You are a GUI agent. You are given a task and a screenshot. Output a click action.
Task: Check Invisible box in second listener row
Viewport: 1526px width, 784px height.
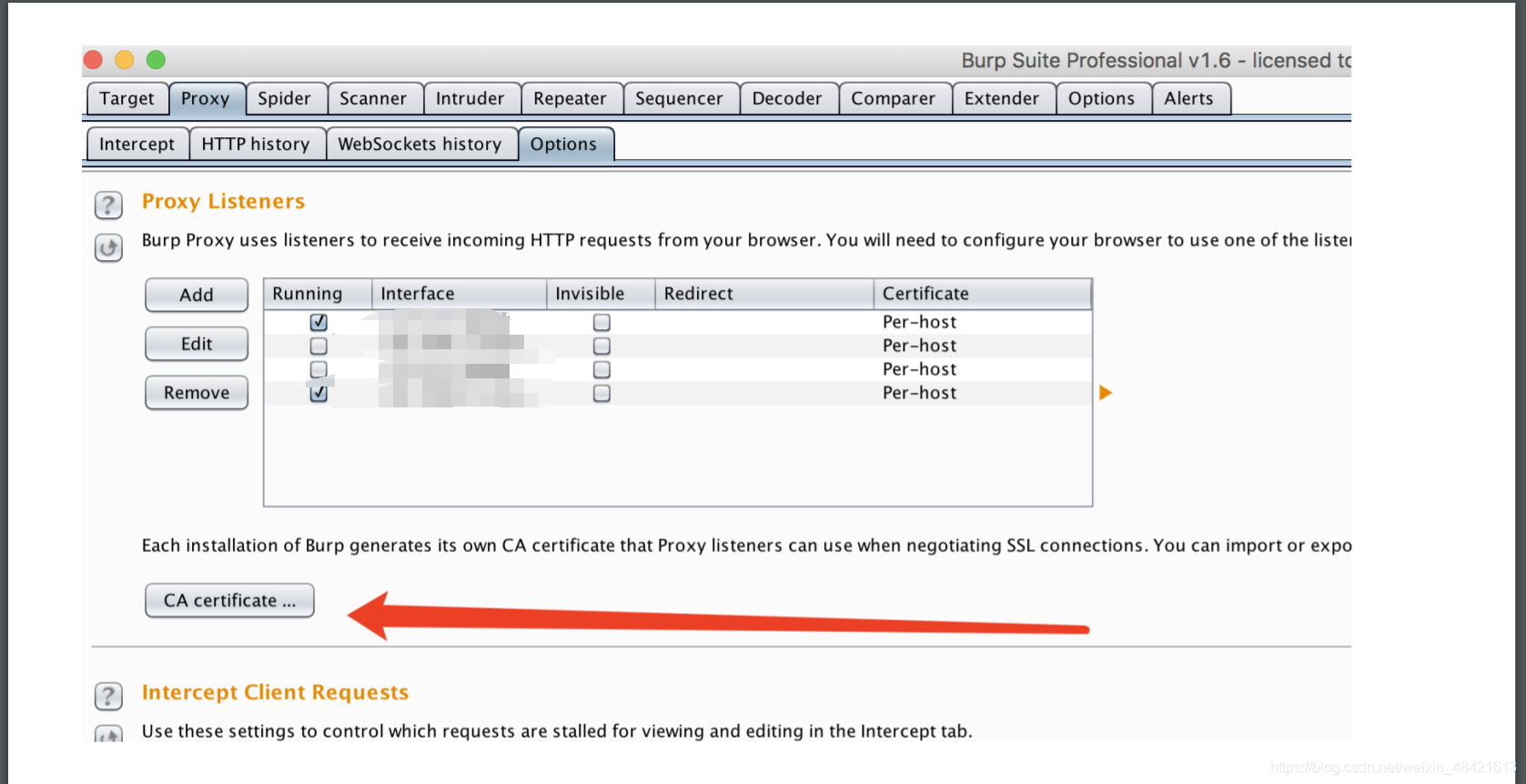601,346
